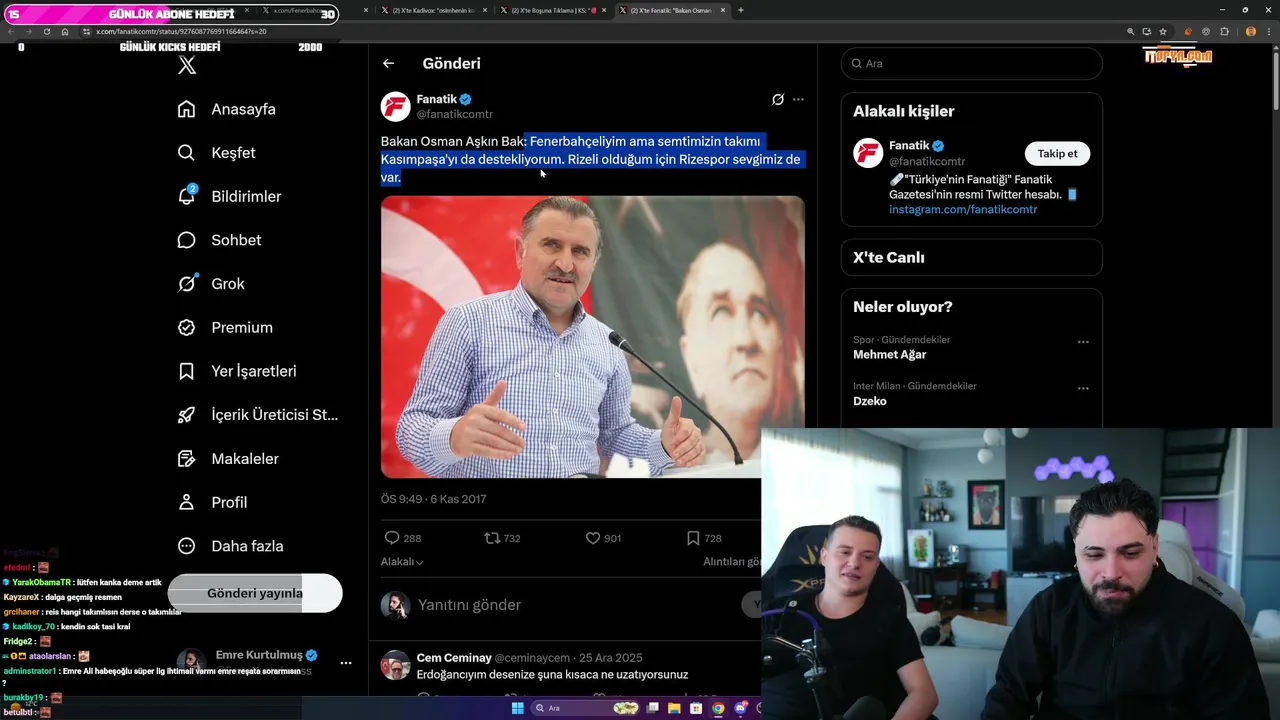The height and width of the screenshot is (720, 1280).
Task: Bookmark the post with 728 bookmarks
Action: tap(693, 538)
